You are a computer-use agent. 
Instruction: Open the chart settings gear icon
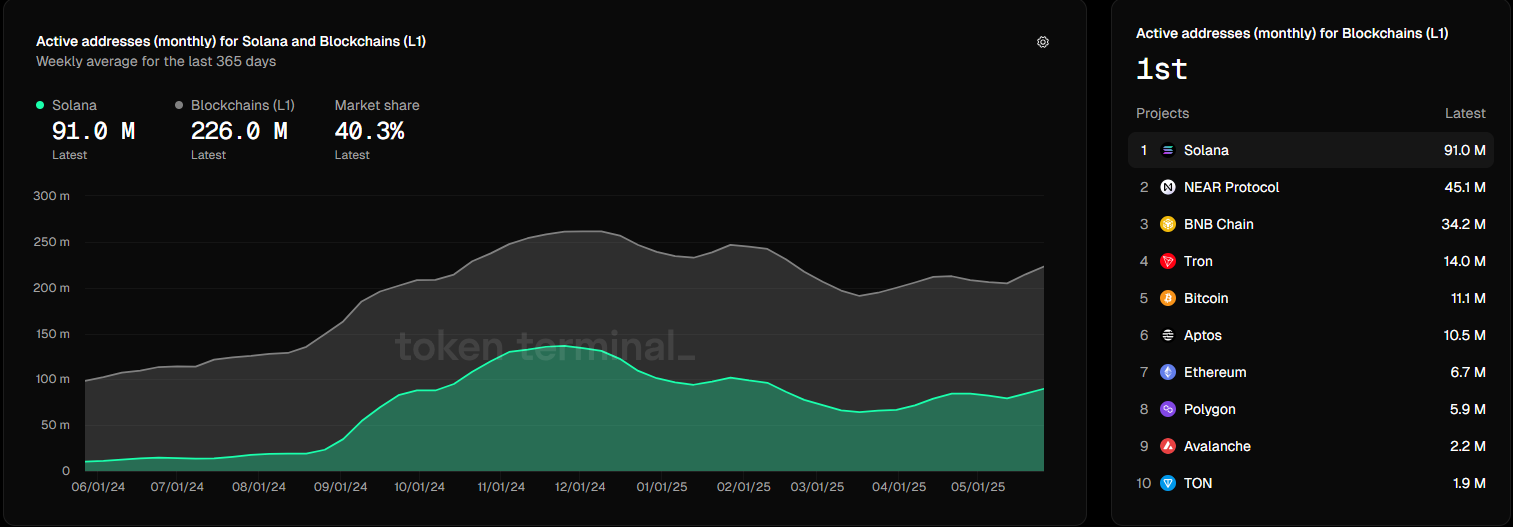(x=1043, y=42)
